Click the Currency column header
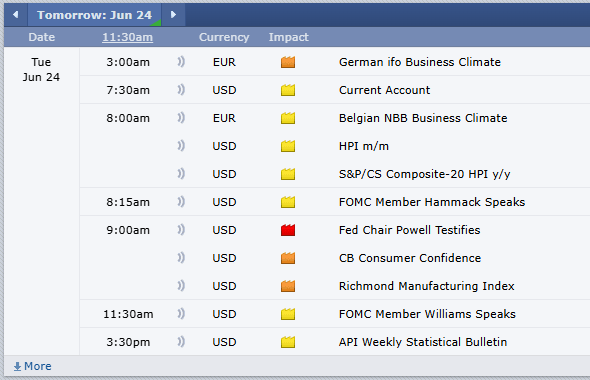The width and height of the screenshot is (590, 380). pyautogui.click(x=224, y=37)
